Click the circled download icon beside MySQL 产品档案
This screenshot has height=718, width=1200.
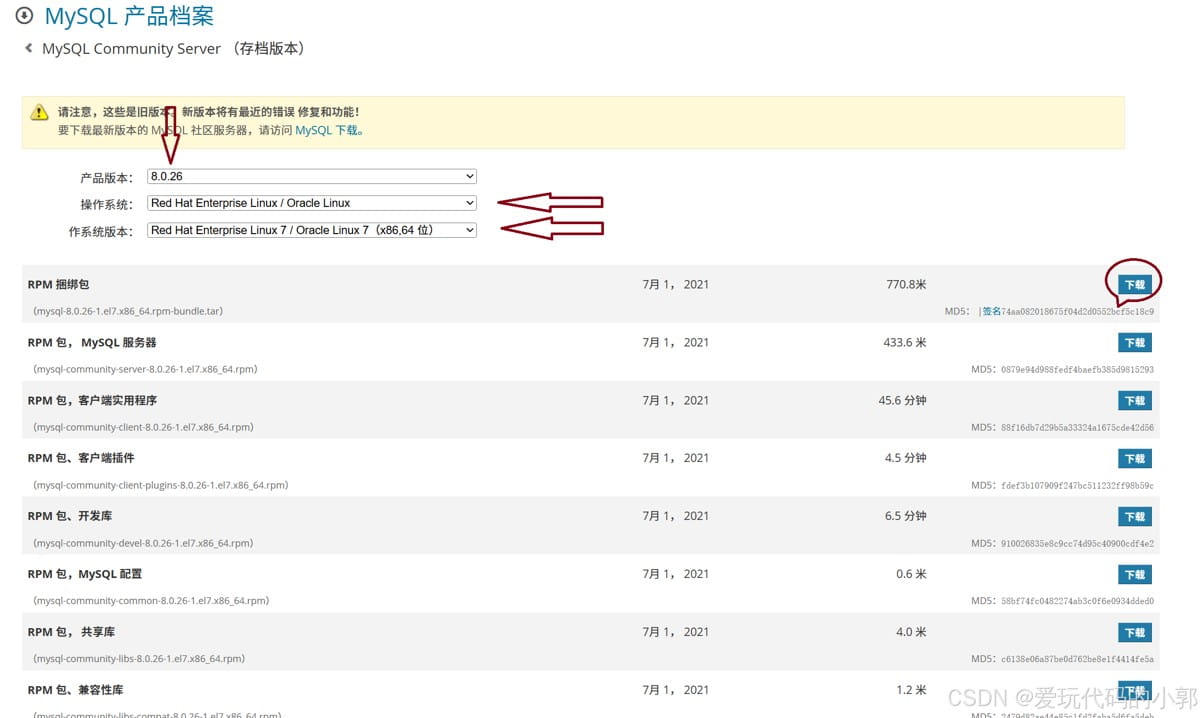tap(24, 16)
